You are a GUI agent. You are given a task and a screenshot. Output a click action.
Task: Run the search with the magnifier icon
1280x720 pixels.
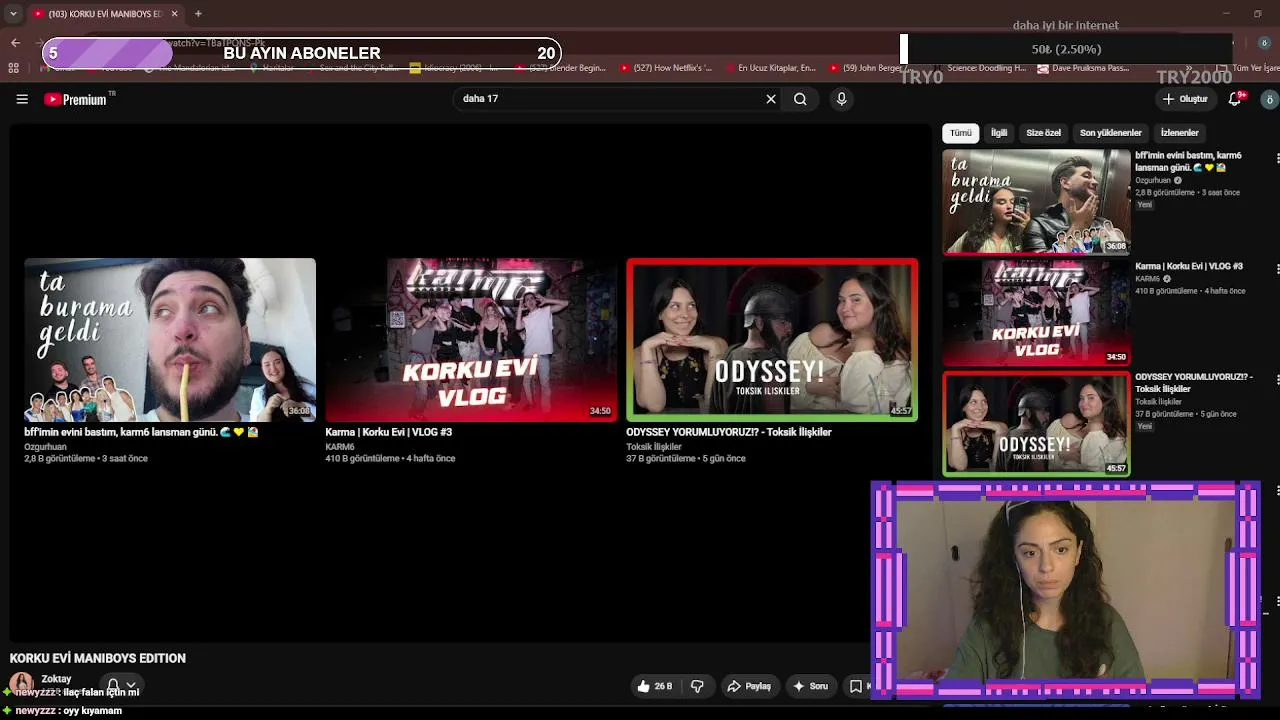pyautogui.click(x=800, y=99)
